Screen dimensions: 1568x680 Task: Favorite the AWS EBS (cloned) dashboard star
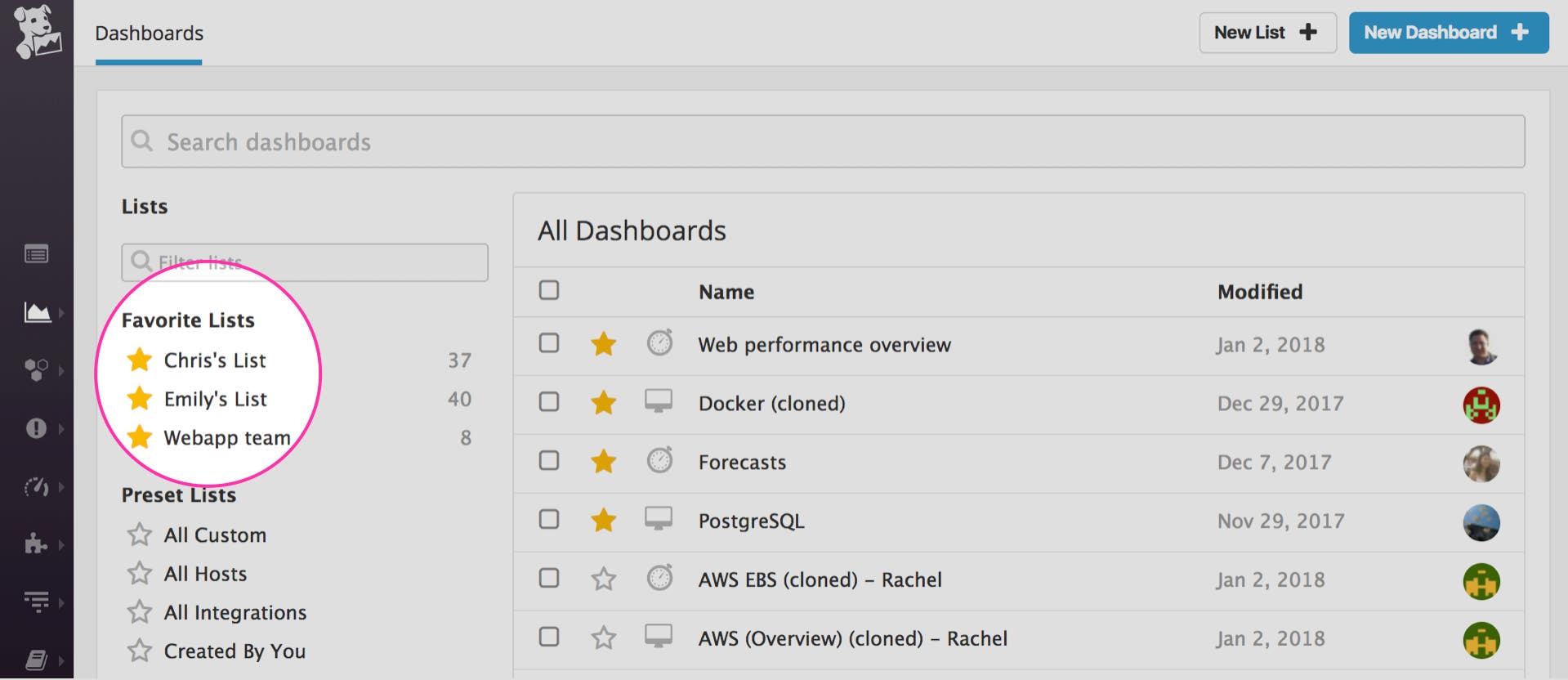(x=604, y=579)
